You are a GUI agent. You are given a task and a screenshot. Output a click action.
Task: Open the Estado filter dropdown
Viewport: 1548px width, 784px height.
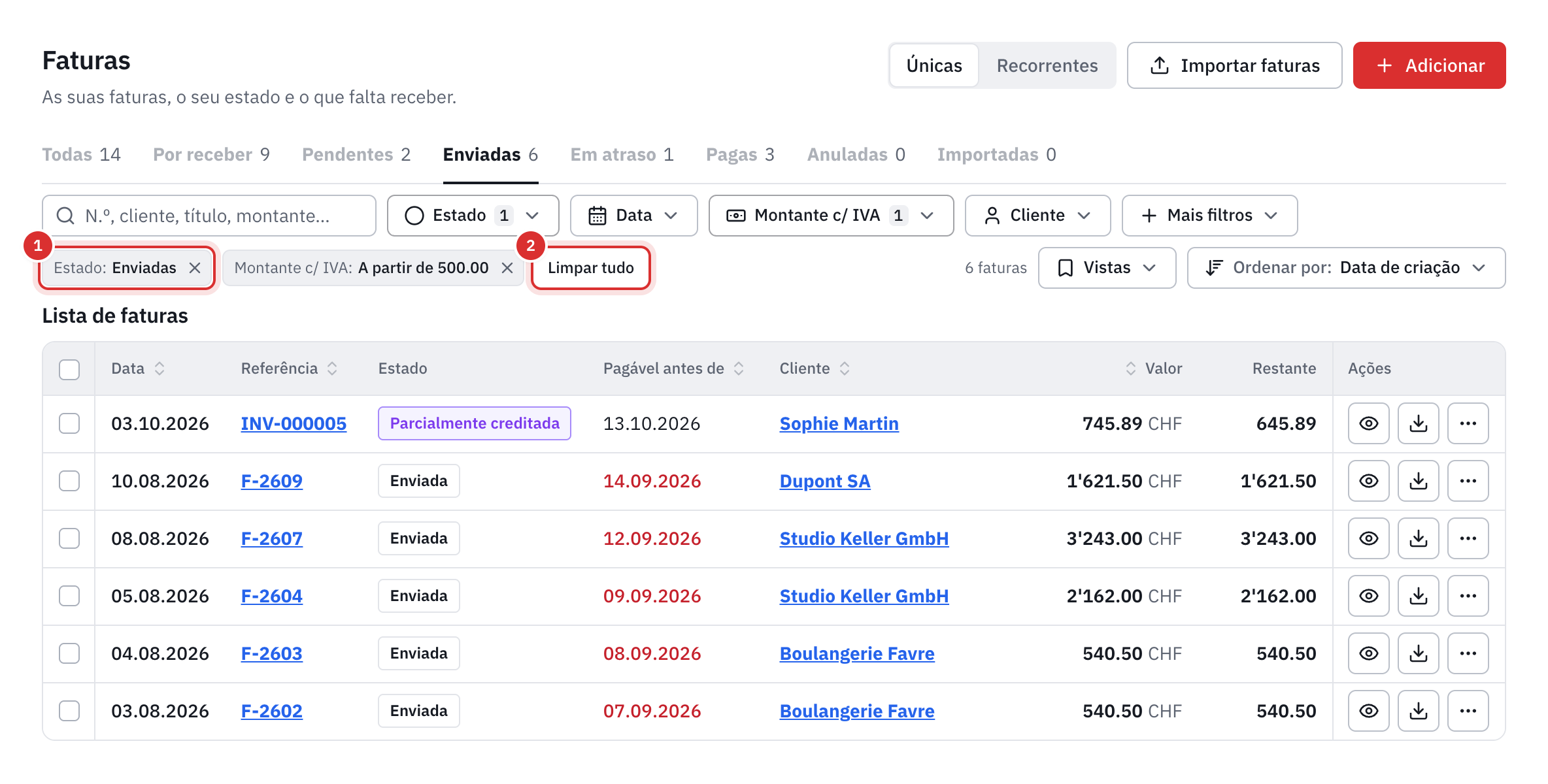tap(473, 216)
